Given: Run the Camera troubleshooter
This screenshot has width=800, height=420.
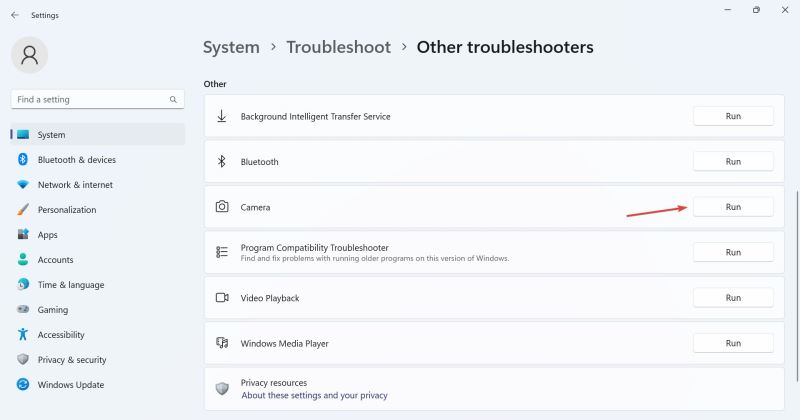Looking at the screenshot, I should tap(733, 207).
